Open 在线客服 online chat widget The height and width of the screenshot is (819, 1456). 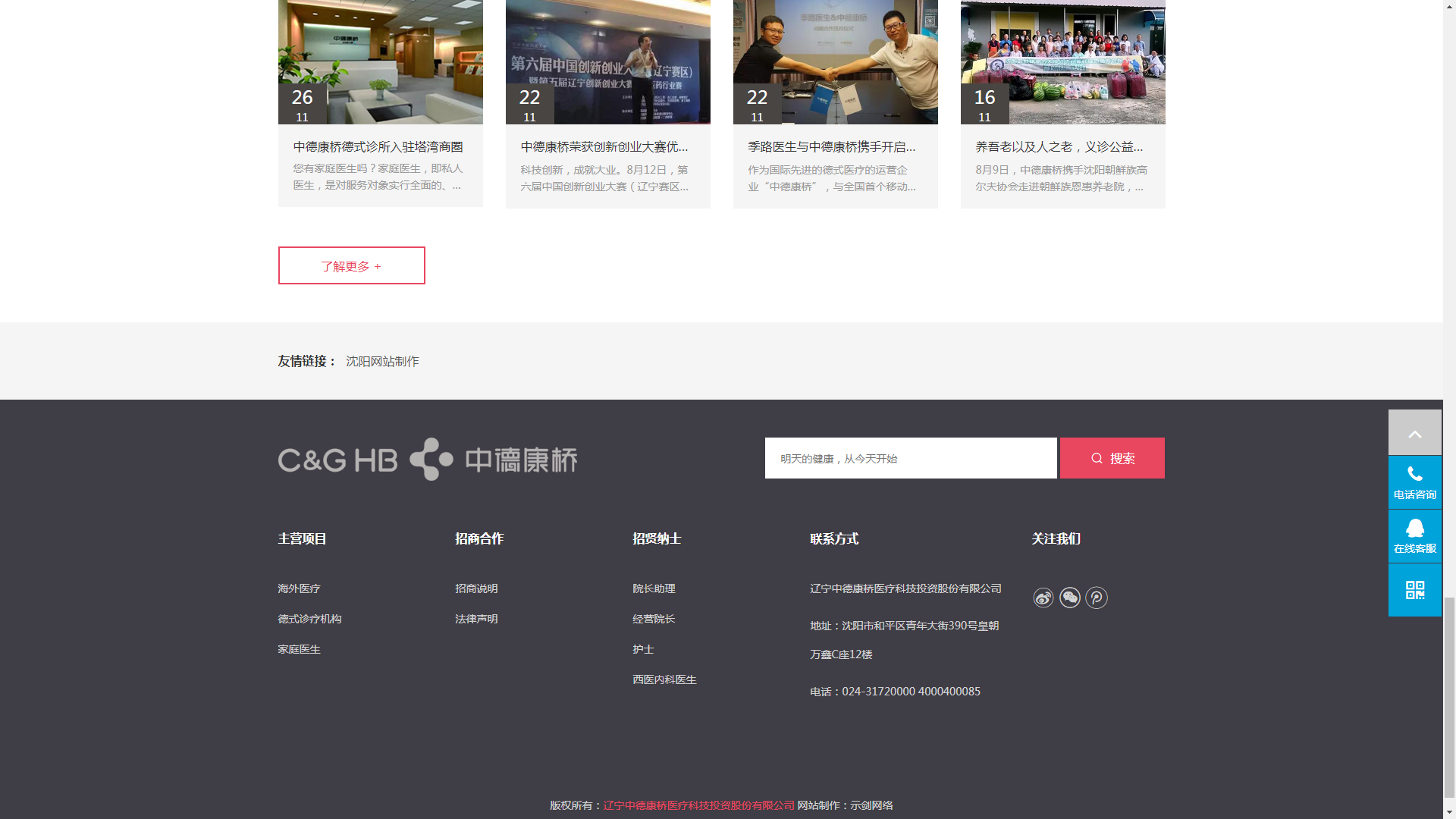point(1415,536)
